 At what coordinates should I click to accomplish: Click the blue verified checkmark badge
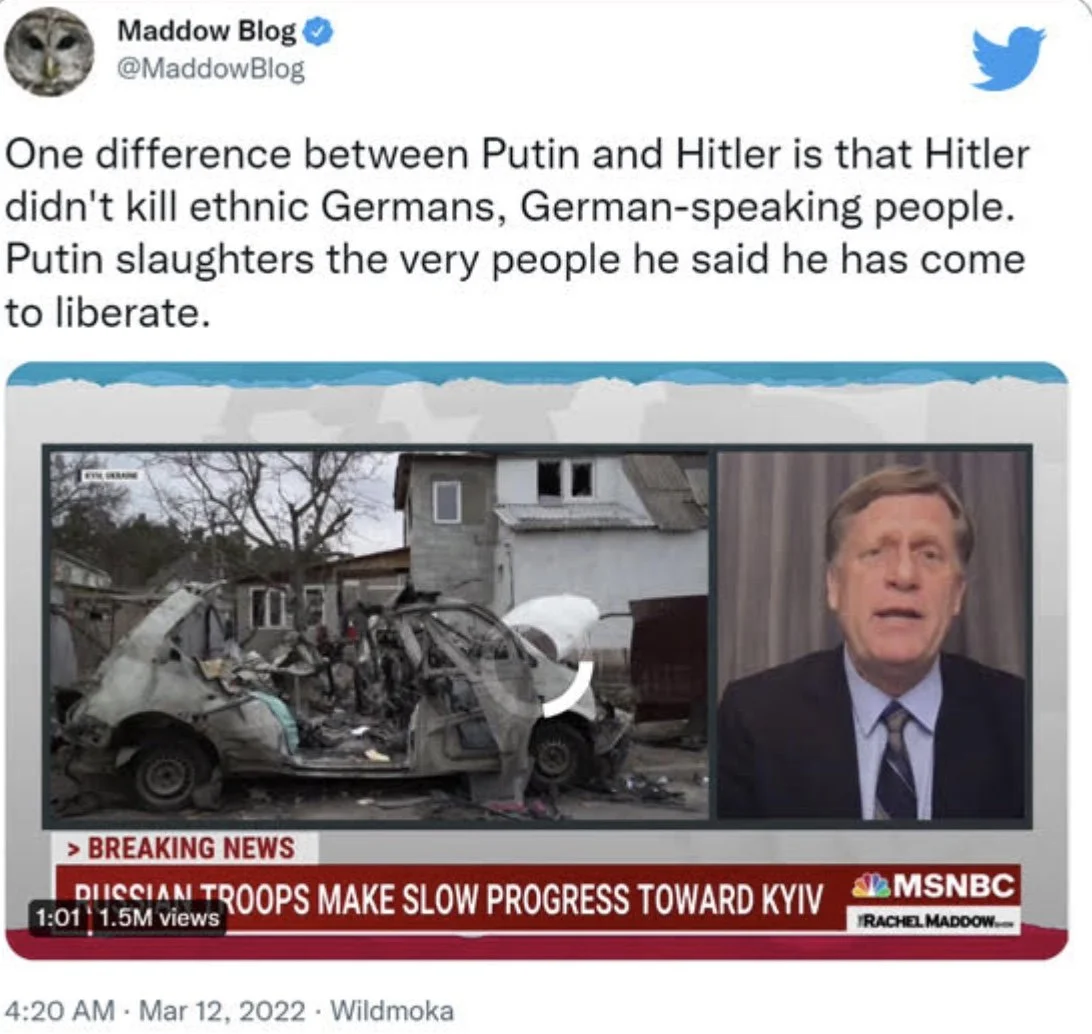(319, 32)
